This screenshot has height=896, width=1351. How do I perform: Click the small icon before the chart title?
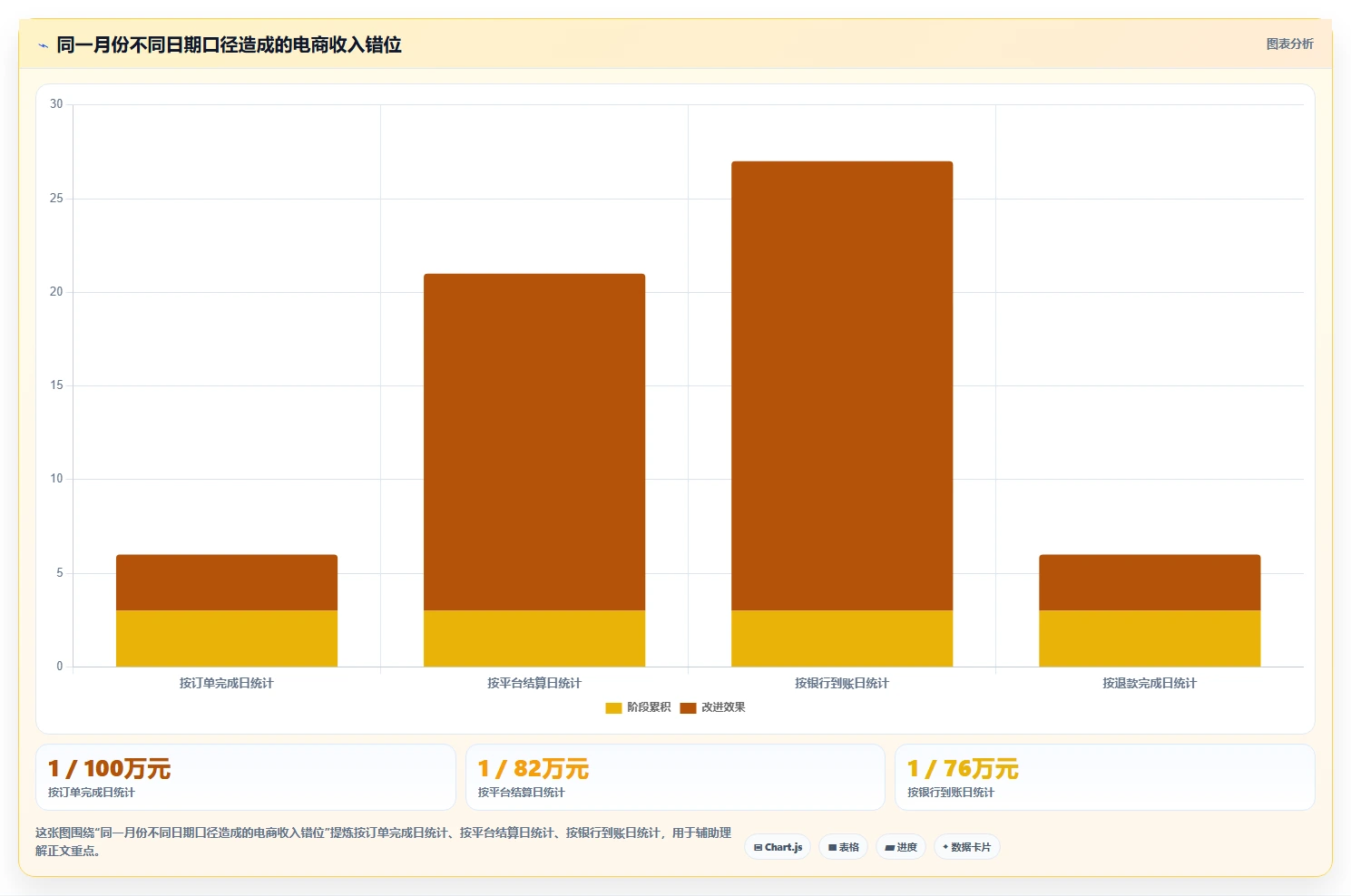(x=43, y=45)
